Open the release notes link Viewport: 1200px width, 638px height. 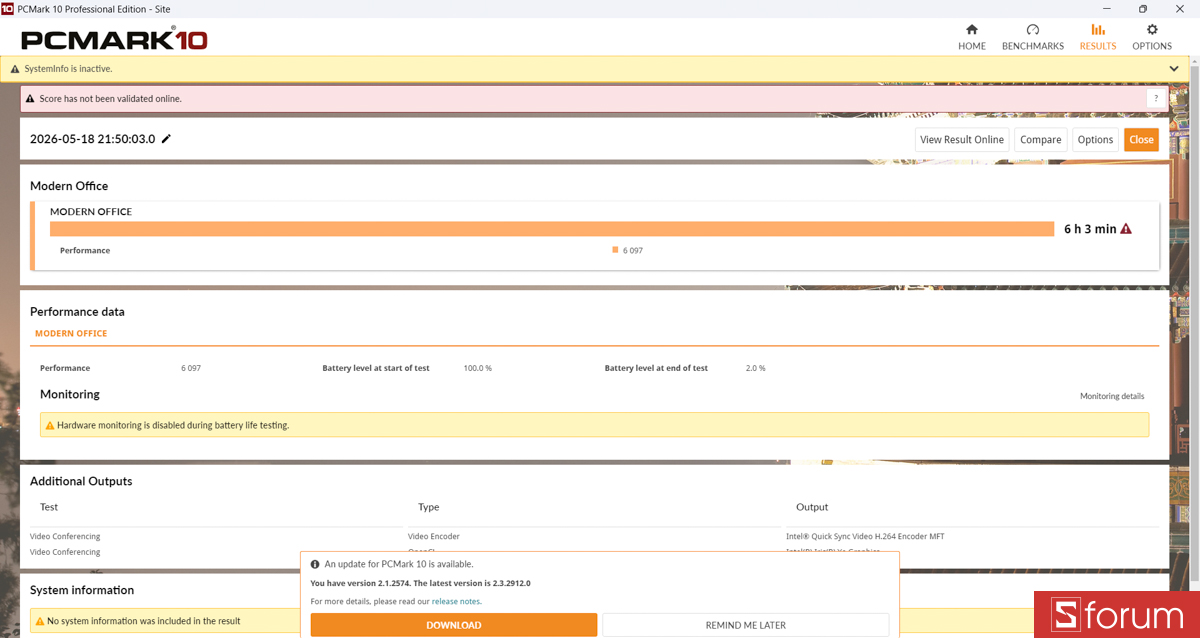point(456,601)
